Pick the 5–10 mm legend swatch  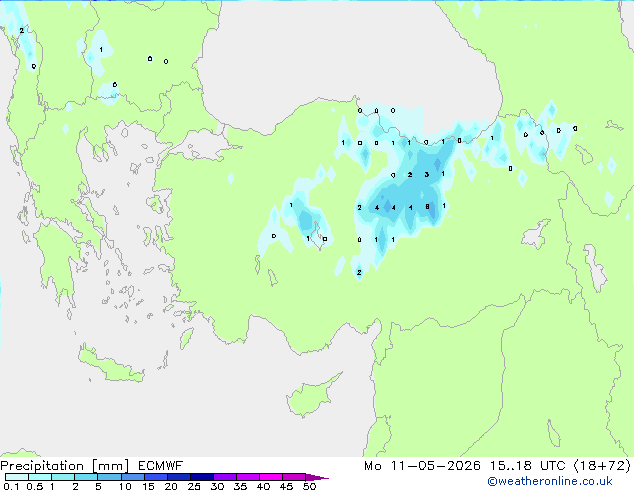[x=109, y=477]
